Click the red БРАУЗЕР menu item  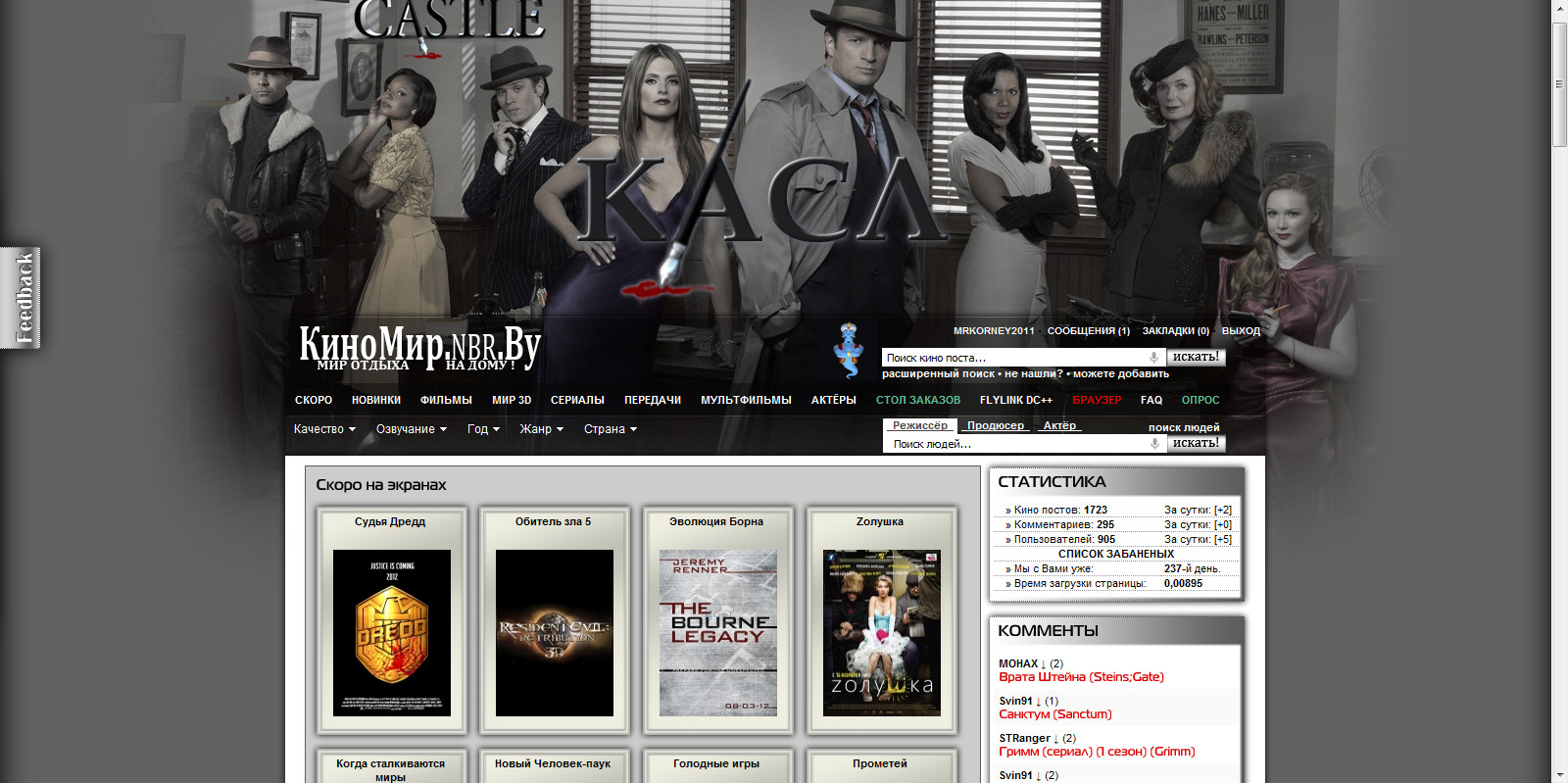pos(1097,400)
